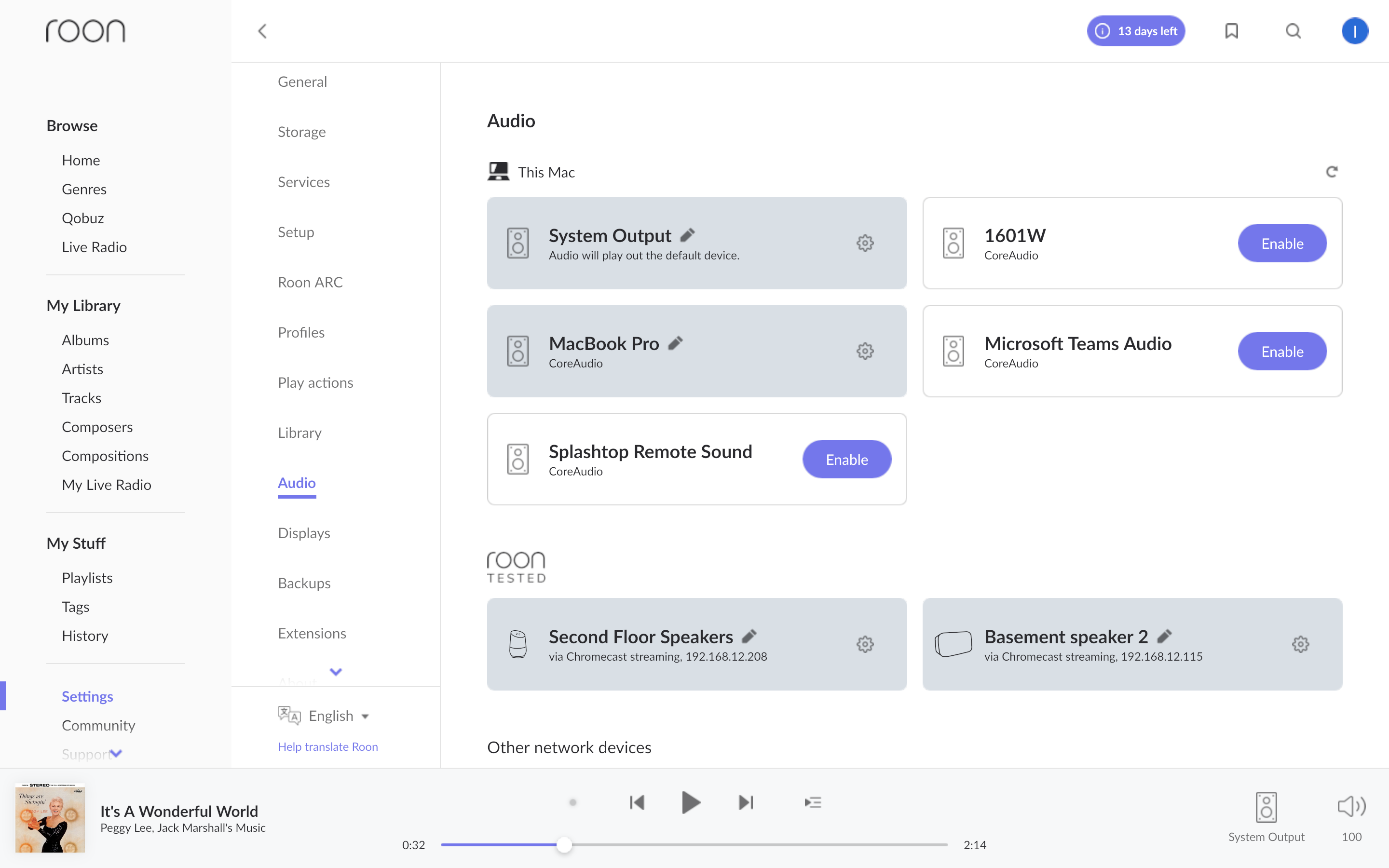The height and width of the screenshot is (868, 1389).
Task: Open Second Floor Speakers gear settings
Action: click(865, 644)
